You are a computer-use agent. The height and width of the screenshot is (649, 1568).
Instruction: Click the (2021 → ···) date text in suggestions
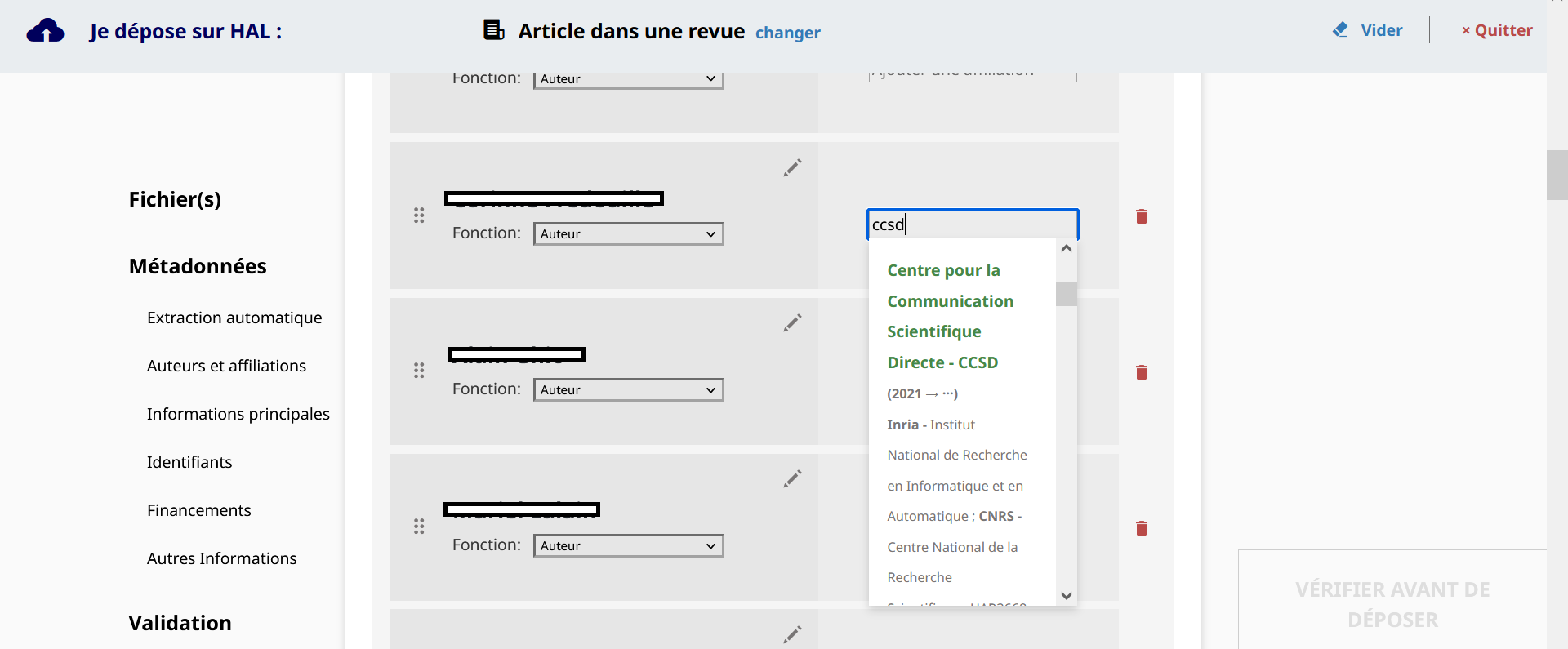[x=922, y=393]
